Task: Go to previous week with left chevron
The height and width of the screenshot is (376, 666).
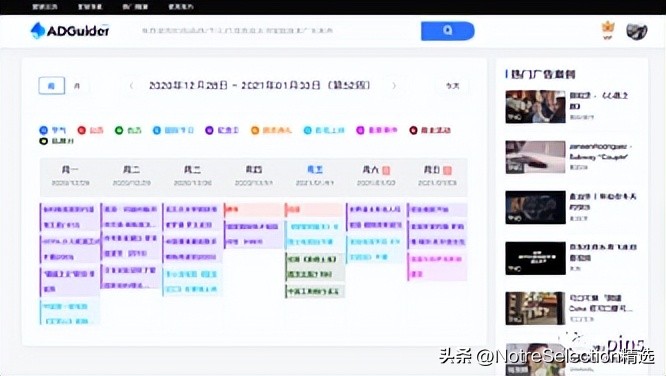Action: click(131, 86)
